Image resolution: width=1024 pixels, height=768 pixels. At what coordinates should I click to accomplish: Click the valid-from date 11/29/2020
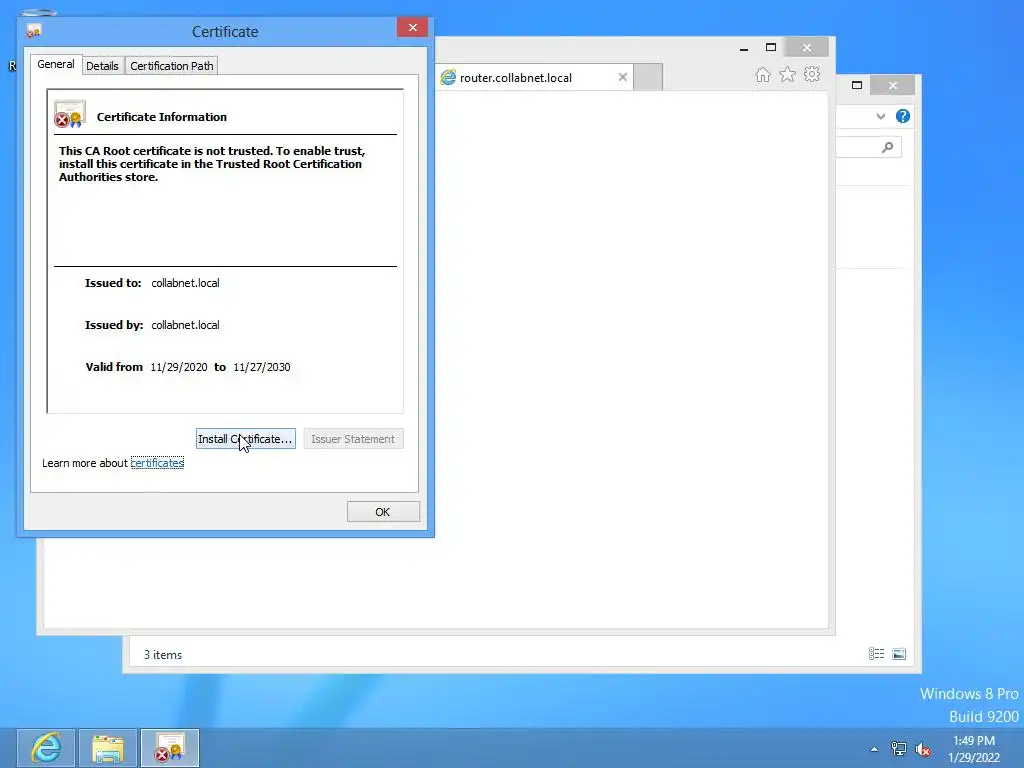[x=179, y=367]
